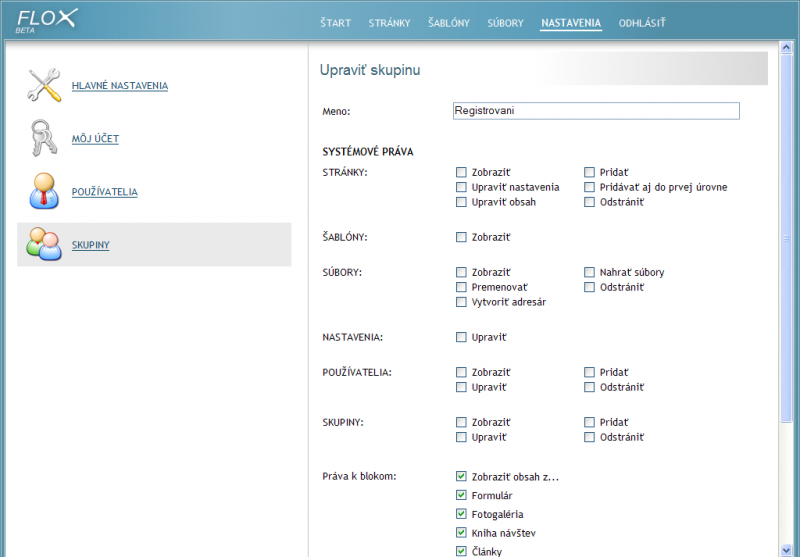
Task: Click the vertical scrollbar on the right
Action: (x=786, y=240)
